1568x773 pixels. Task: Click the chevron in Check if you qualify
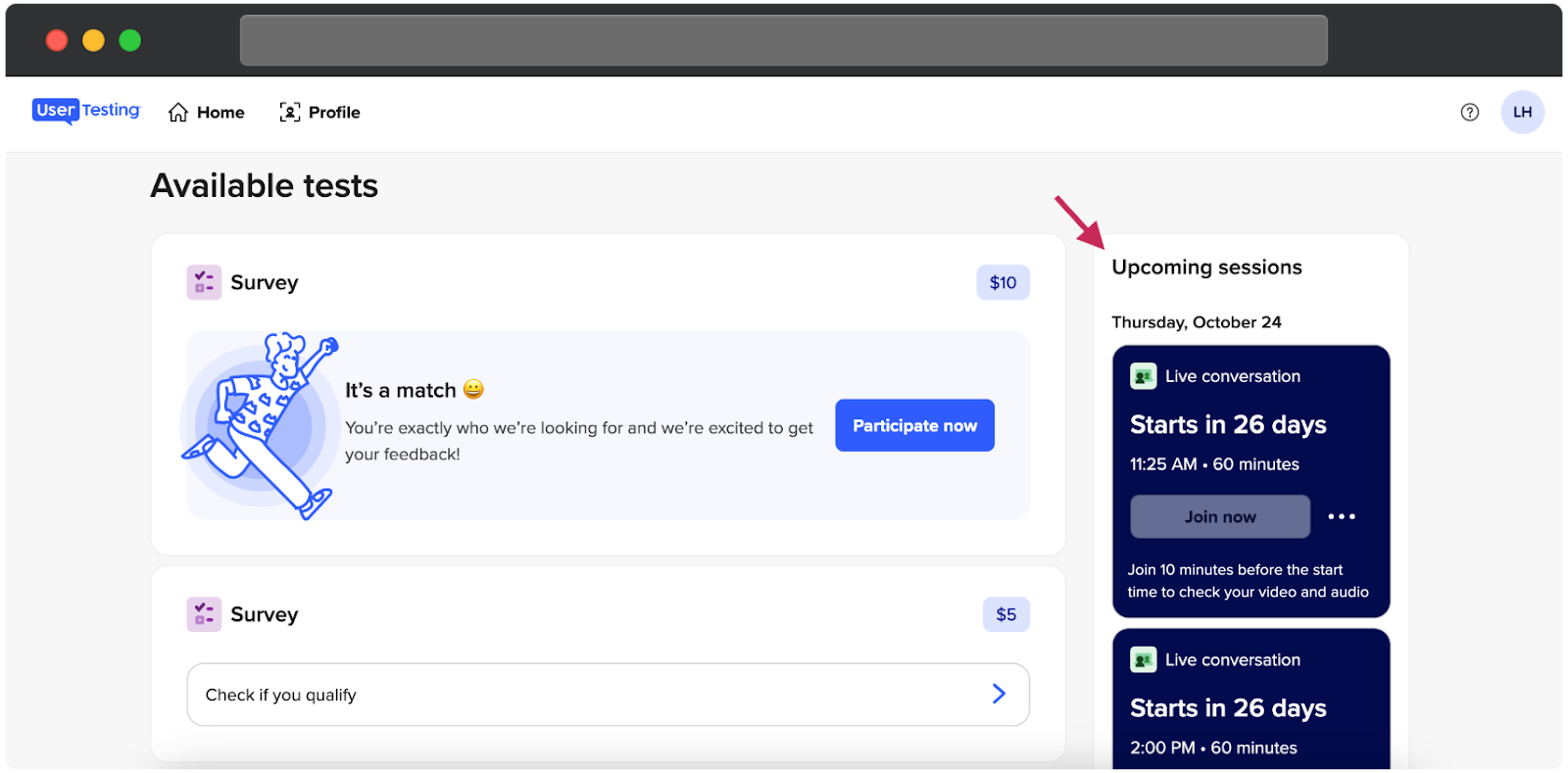pos(999,694)
